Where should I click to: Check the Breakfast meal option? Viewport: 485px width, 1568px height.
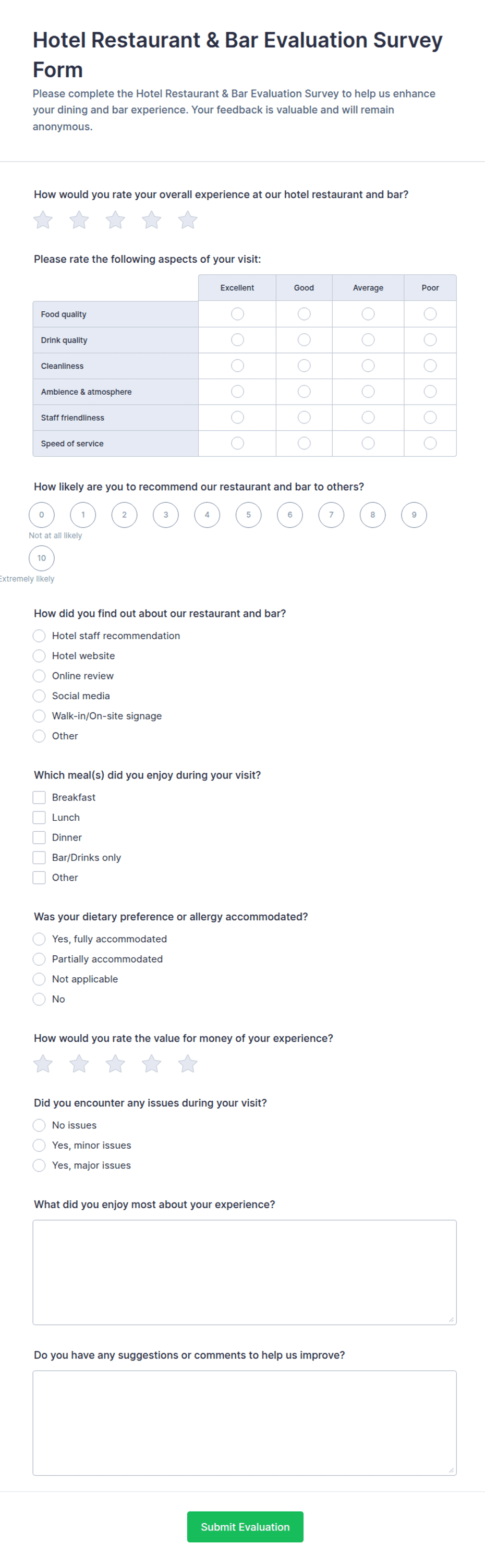[39, 797]
